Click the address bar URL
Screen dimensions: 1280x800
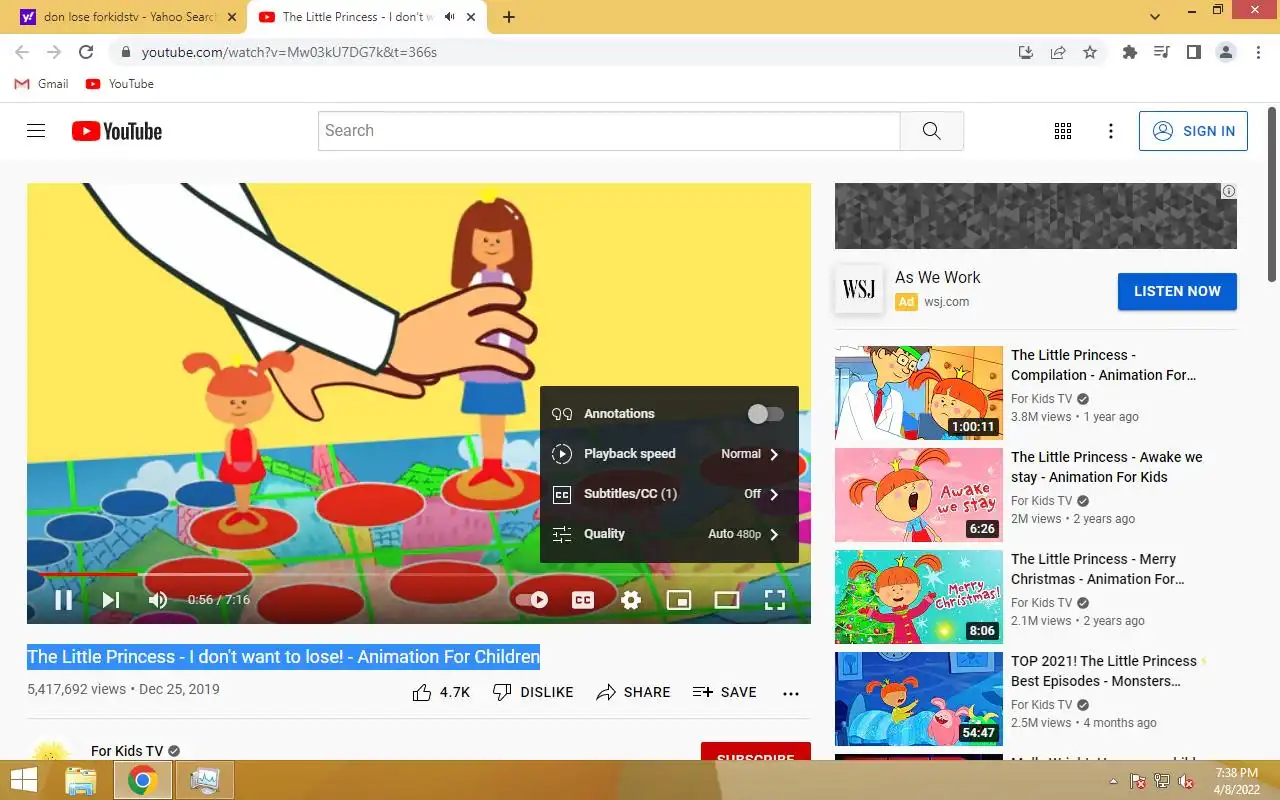[x=289, y=52]
